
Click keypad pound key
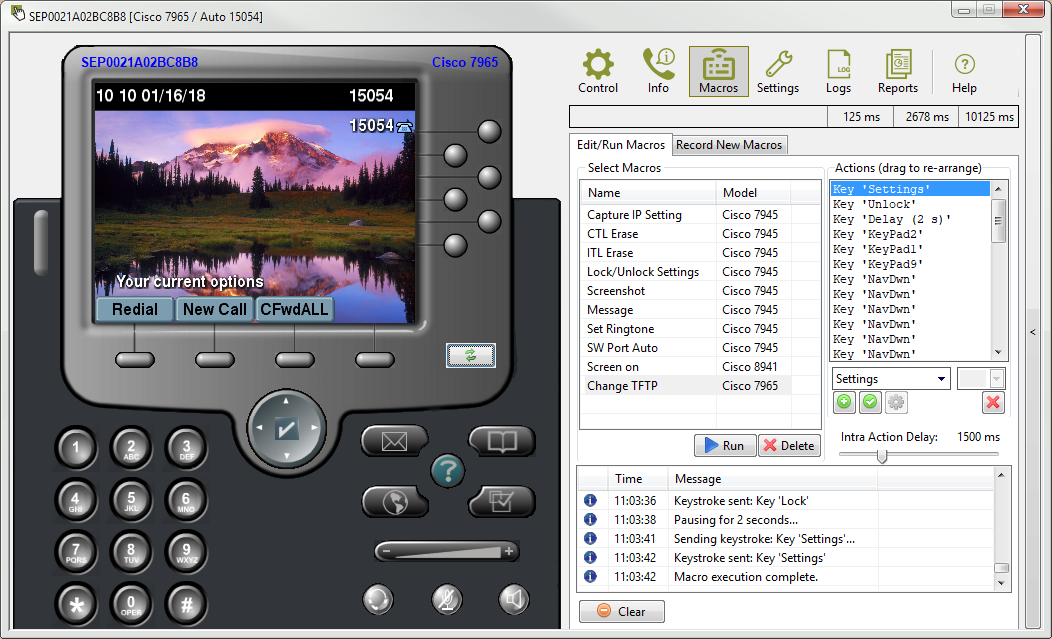(187, 605)
